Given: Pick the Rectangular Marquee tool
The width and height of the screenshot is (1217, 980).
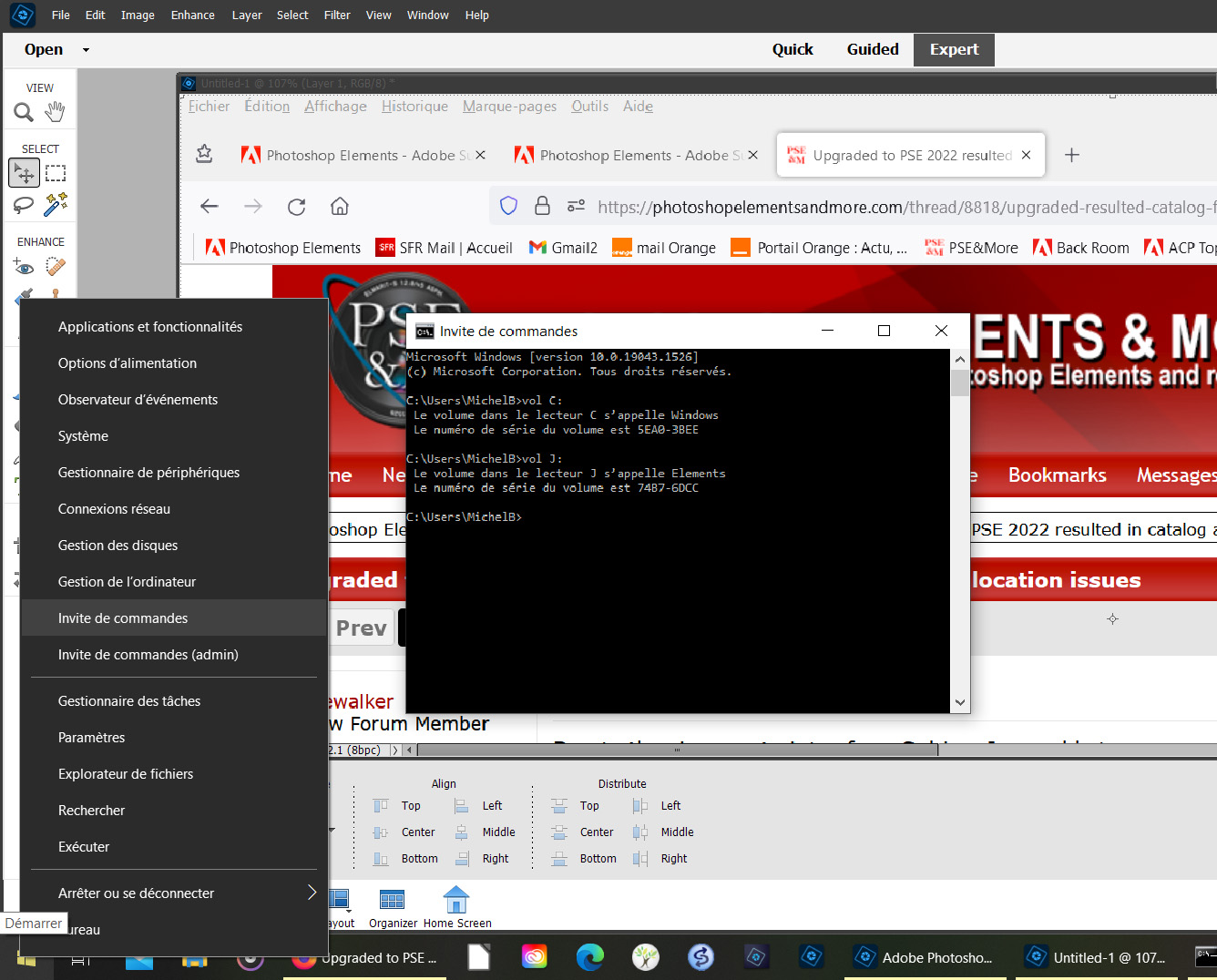Looking at the screenshot, I should [56, 173].
